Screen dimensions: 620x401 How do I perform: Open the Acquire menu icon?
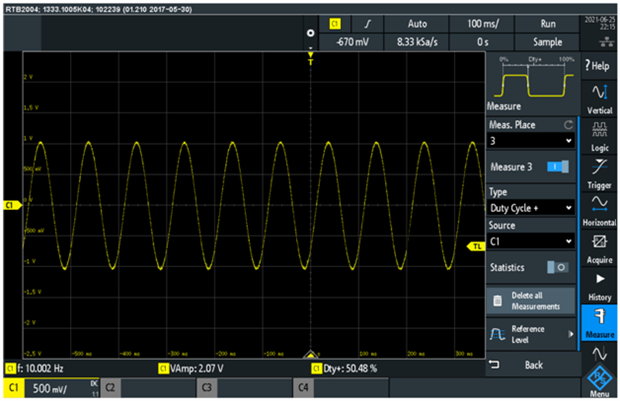click(x=600, y=248)
